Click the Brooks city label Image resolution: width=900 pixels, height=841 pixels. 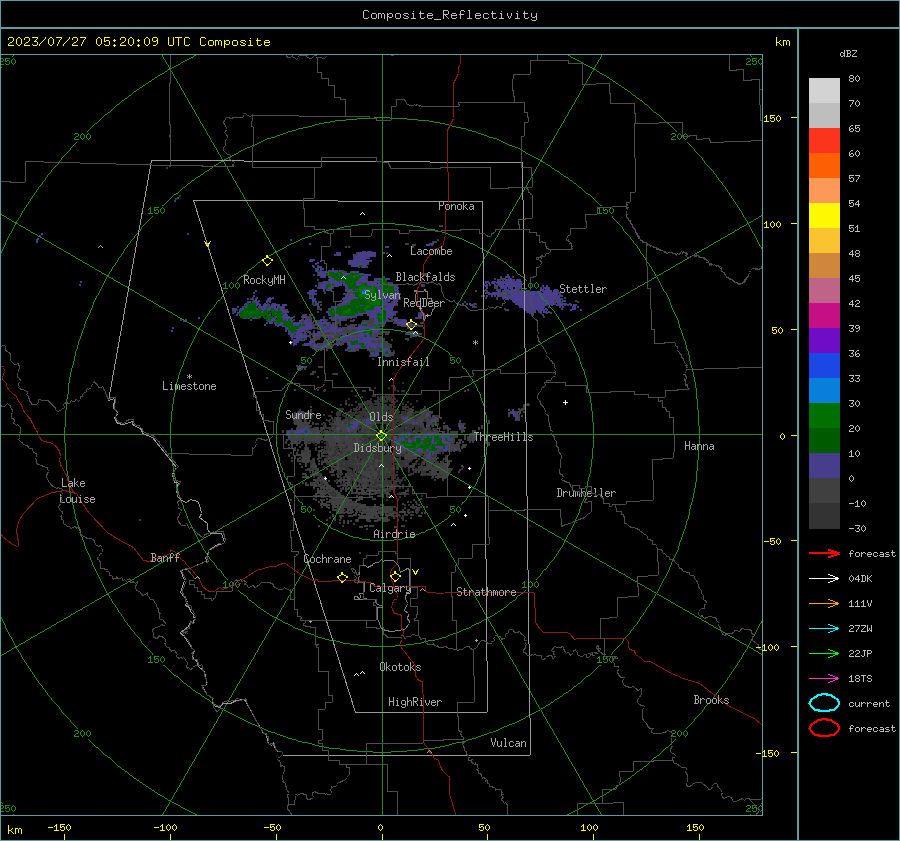(711, 700)
